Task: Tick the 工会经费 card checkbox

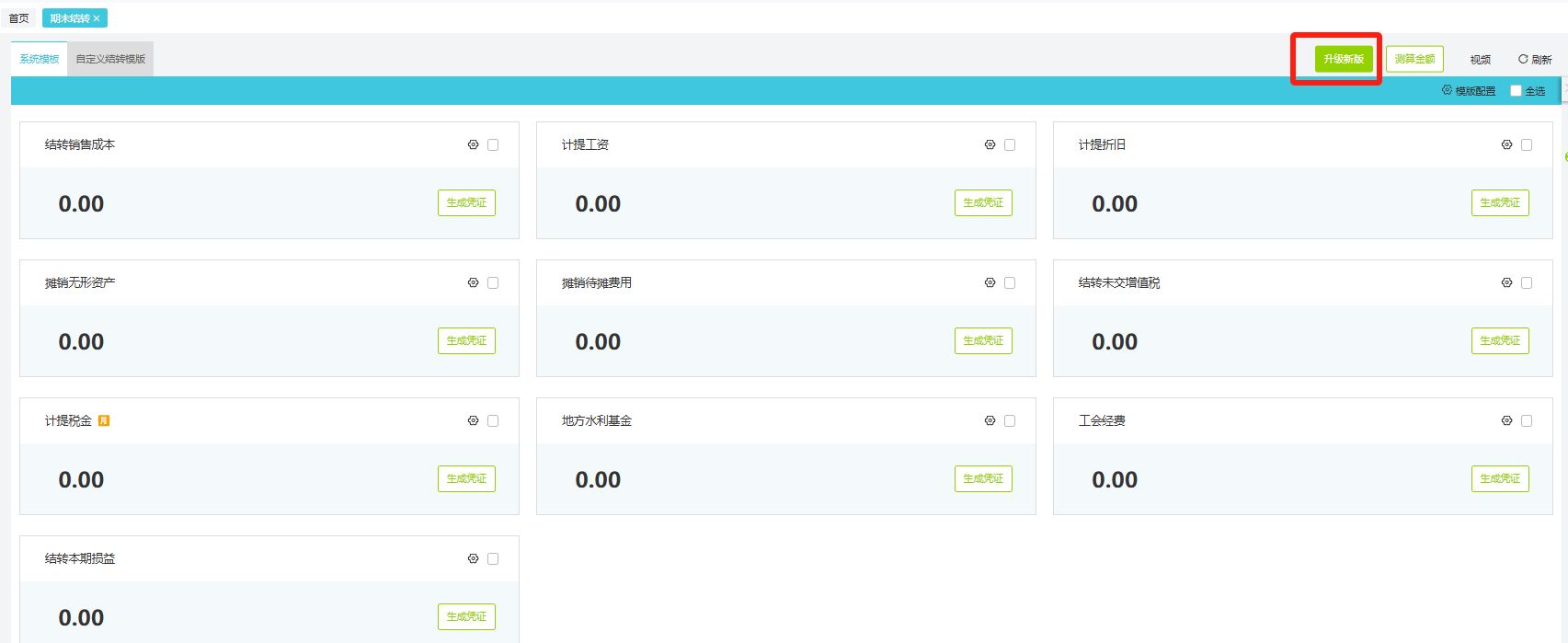Action: pyautogui.click(x=1527, y=420)
